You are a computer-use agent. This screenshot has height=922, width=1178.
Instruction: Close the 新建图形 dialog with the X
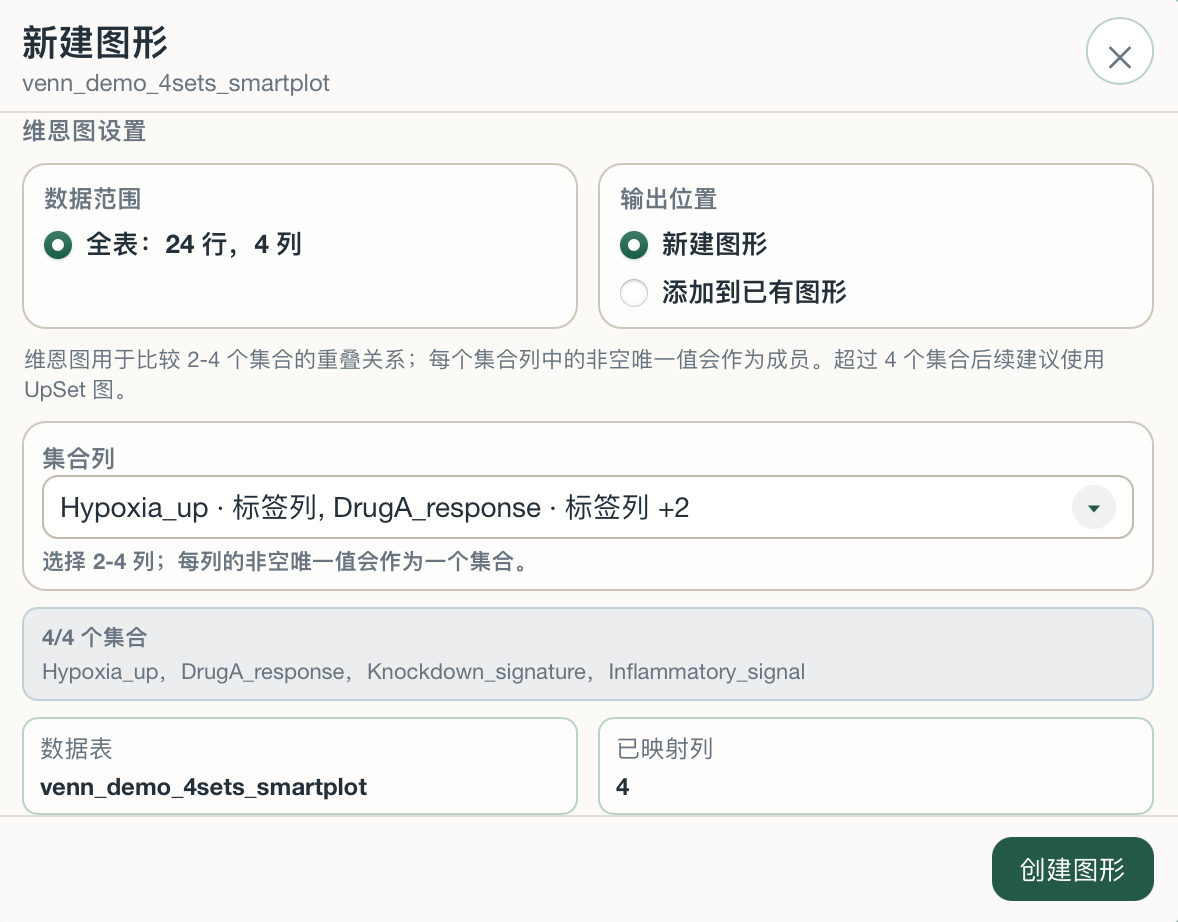pyautogui.click(x=1119, y=51)
